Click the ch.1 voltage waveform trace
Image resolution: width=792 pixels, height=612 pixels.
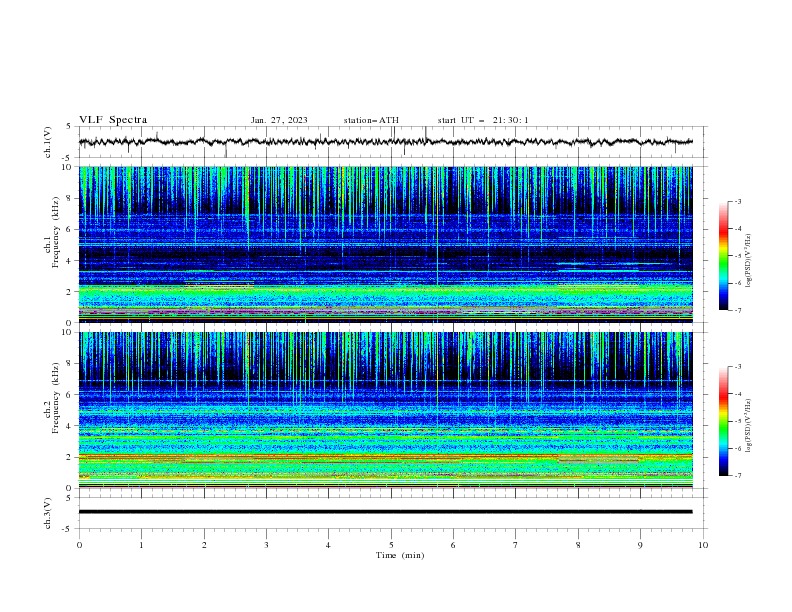pyautogui.click(x=386, y=142)
